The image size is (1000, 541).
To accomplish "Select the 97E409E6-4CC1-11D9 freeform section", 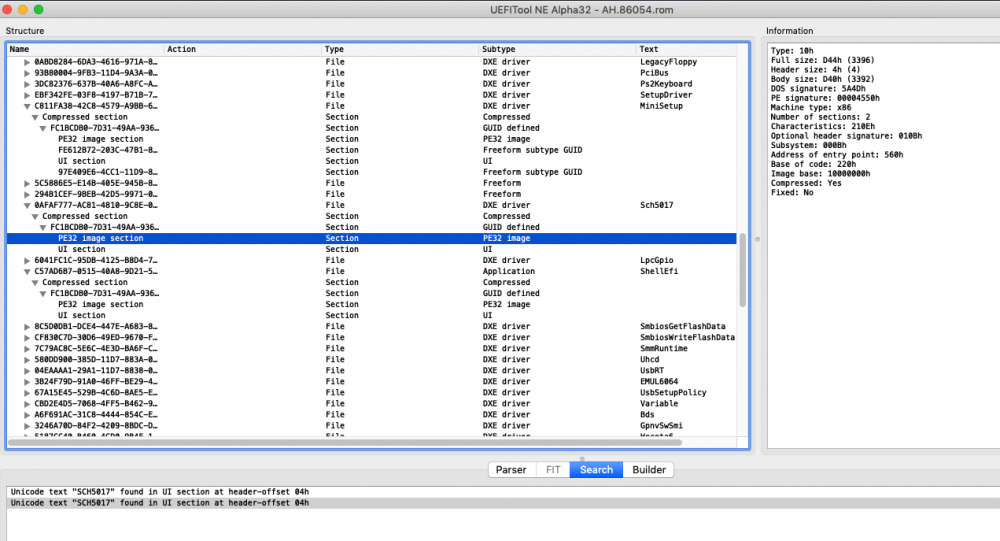I will (372, 172).
